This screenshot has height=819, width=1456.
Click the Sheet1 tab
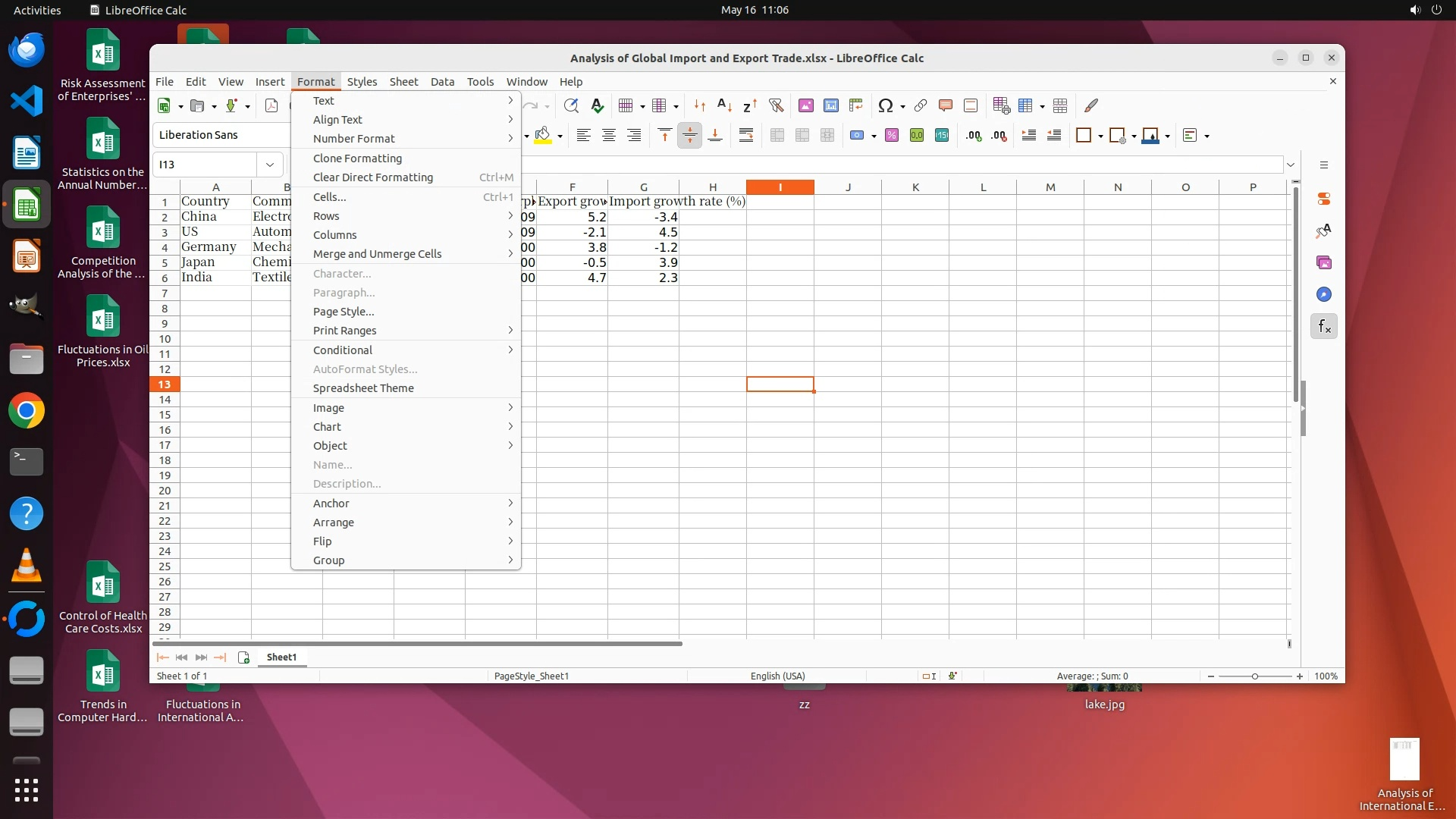[x=281, y=657]
